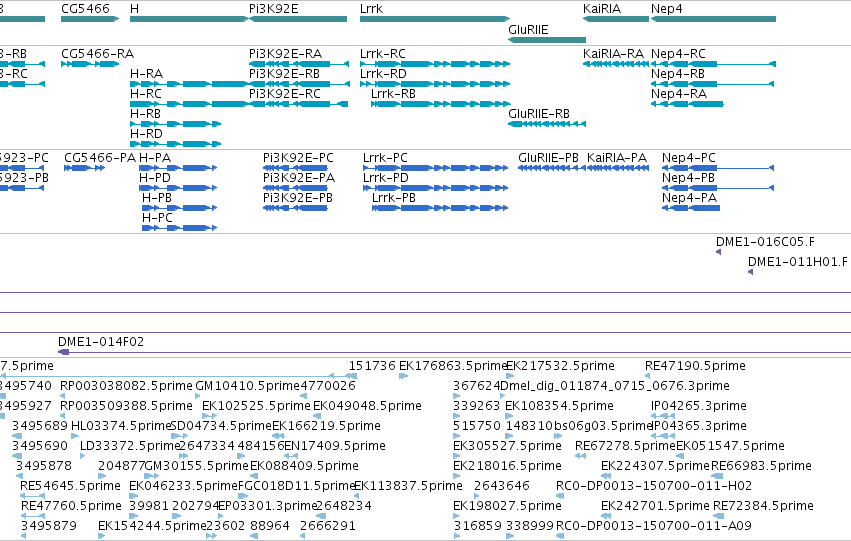Viewport: 851px width, 541px height.
Task: Click transcript KaiRIA-RA
Action: pos(616,64)
